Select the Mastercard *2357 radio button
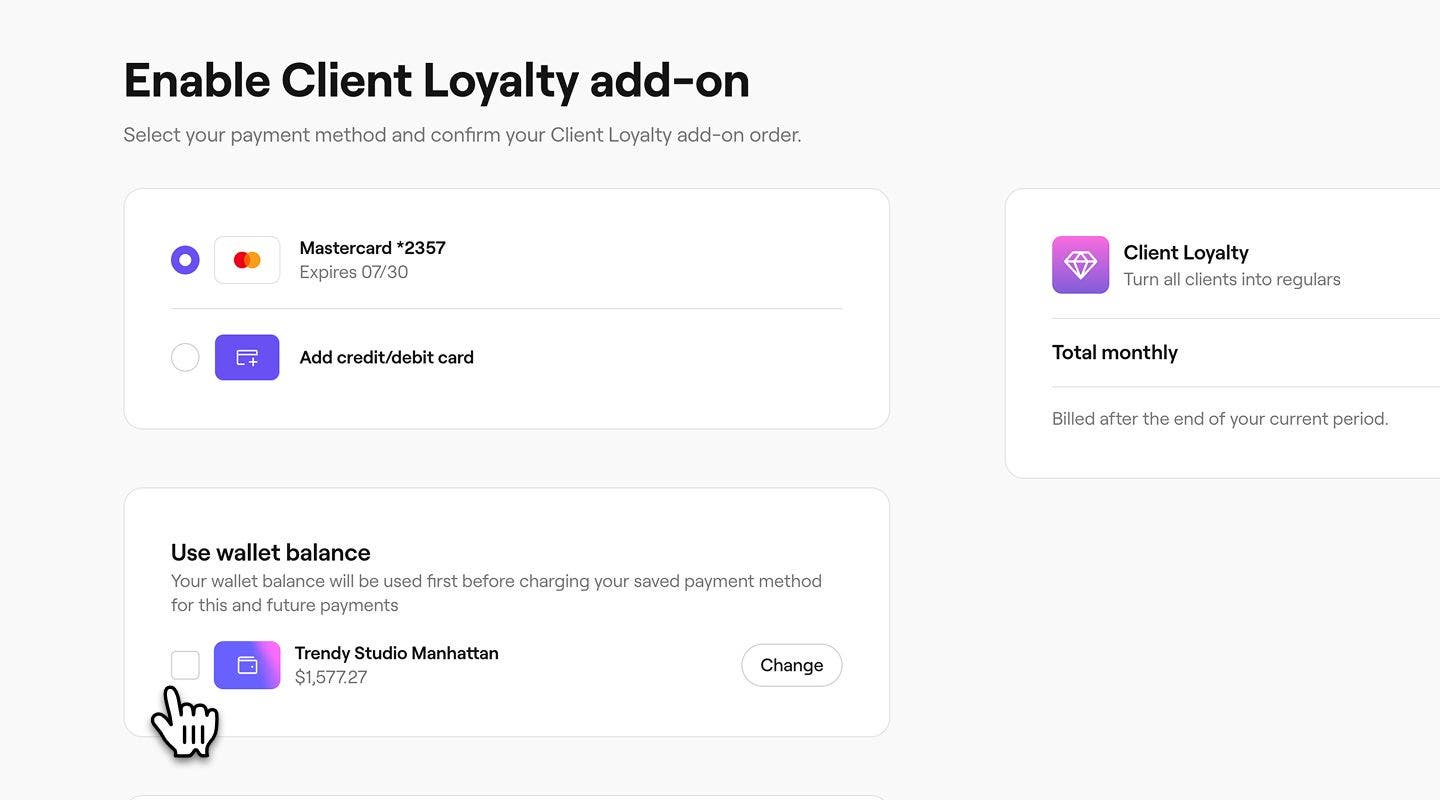Screen dimensions: 1440x800 [x=185, y=260]
